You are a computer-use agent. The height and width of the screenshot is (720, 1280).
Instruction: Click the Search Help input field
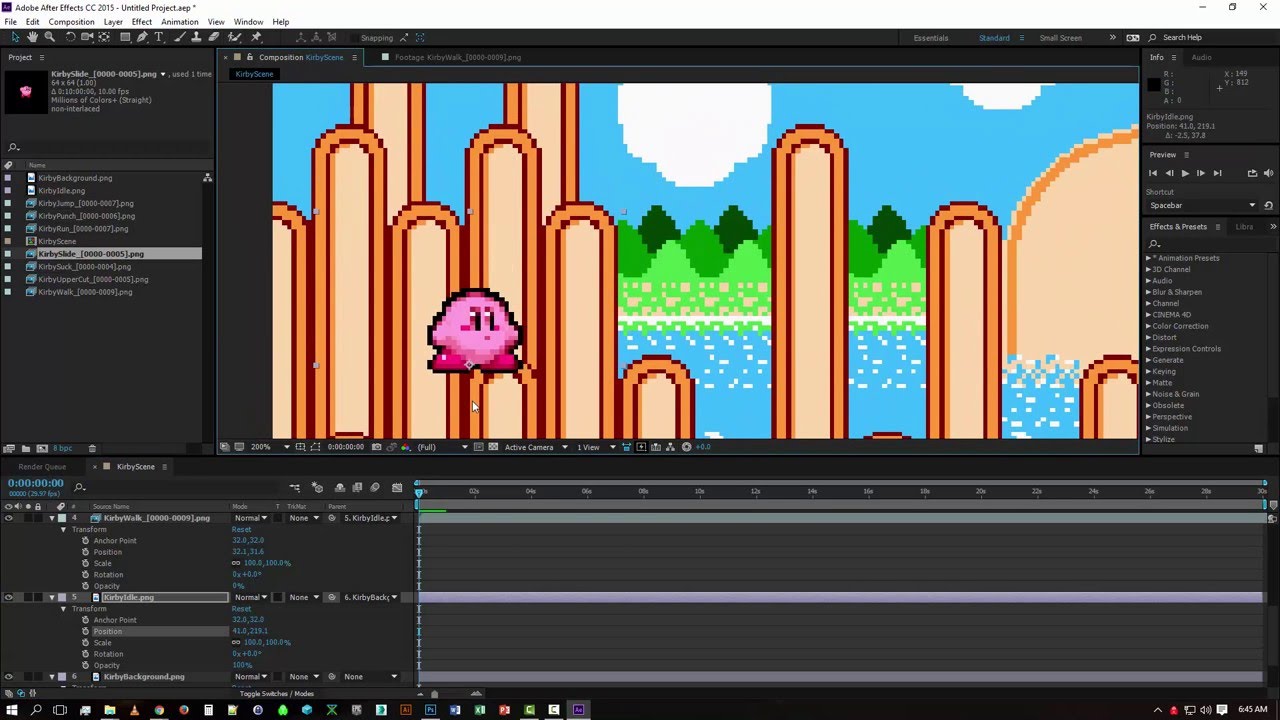1207,38
